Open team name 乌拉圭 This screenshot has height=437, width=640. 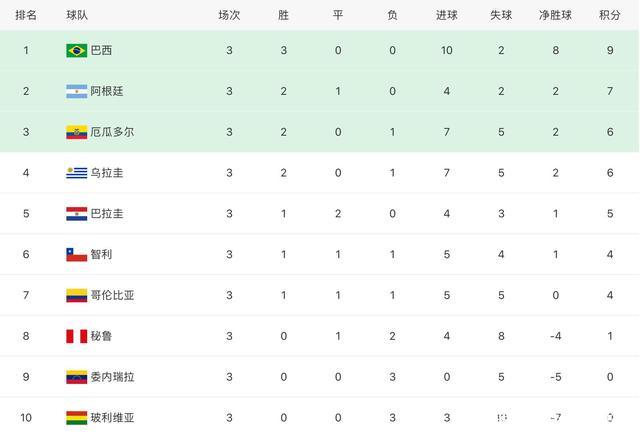[107, 173]
